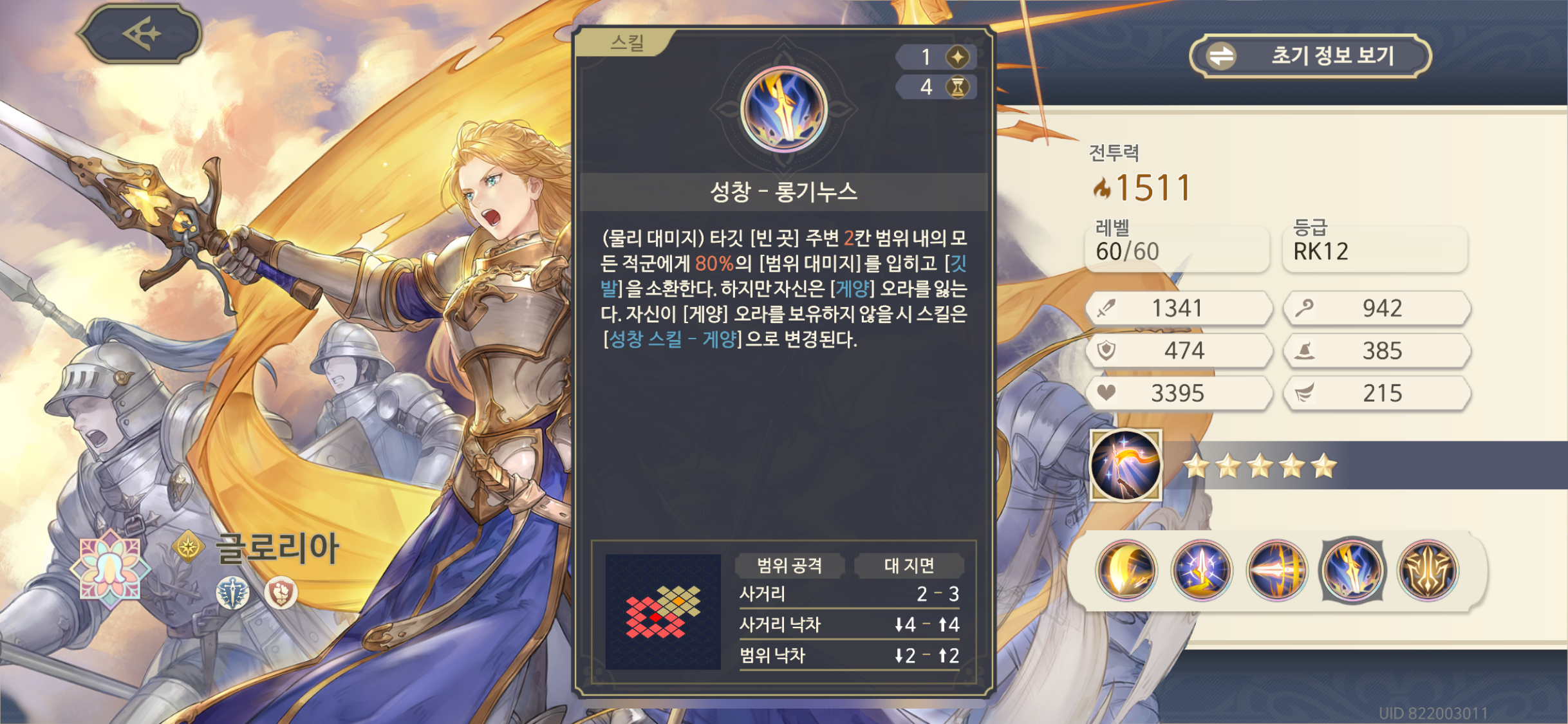This screenshot has height=724, width=1568.
Task: Tap the skill range grid preview
Action: pos(663,611)
